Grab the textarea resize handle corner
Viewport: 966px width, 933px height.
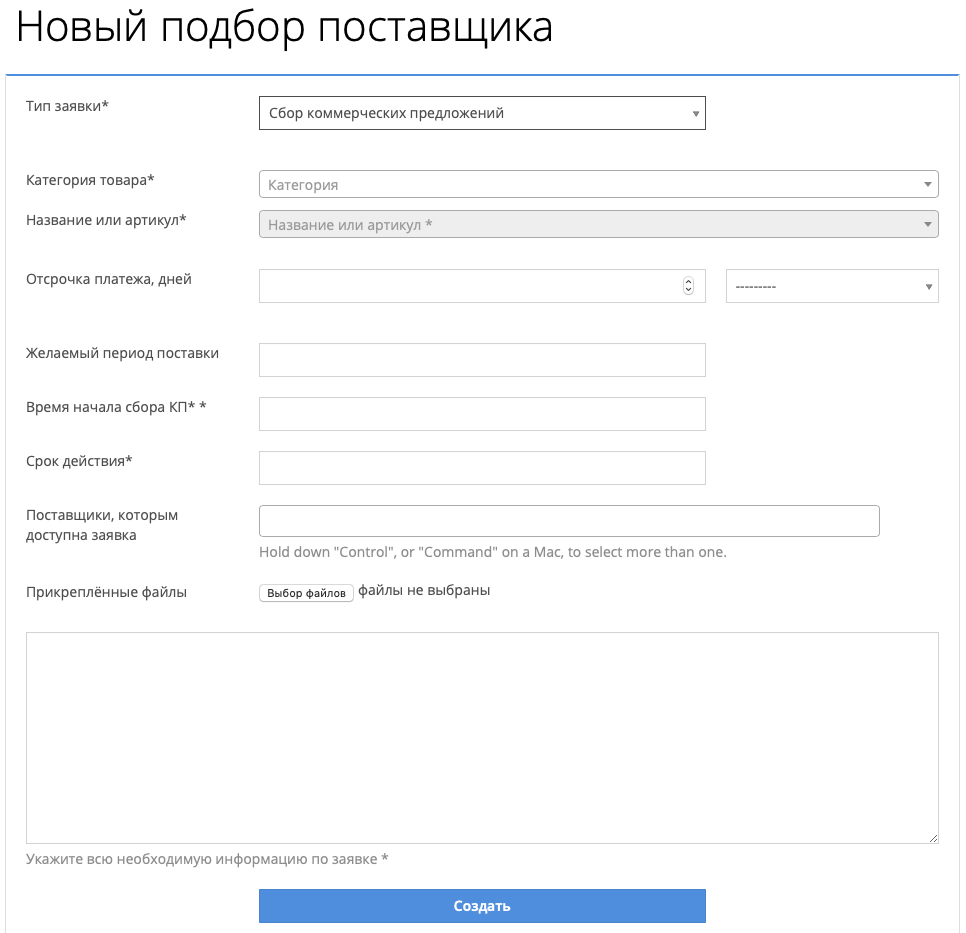pyautogui.click(x=934, y=839)
